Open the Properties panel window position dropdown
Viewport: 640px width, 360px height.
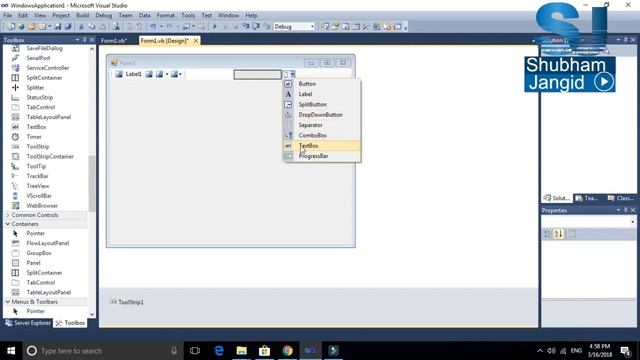[618, 210]
